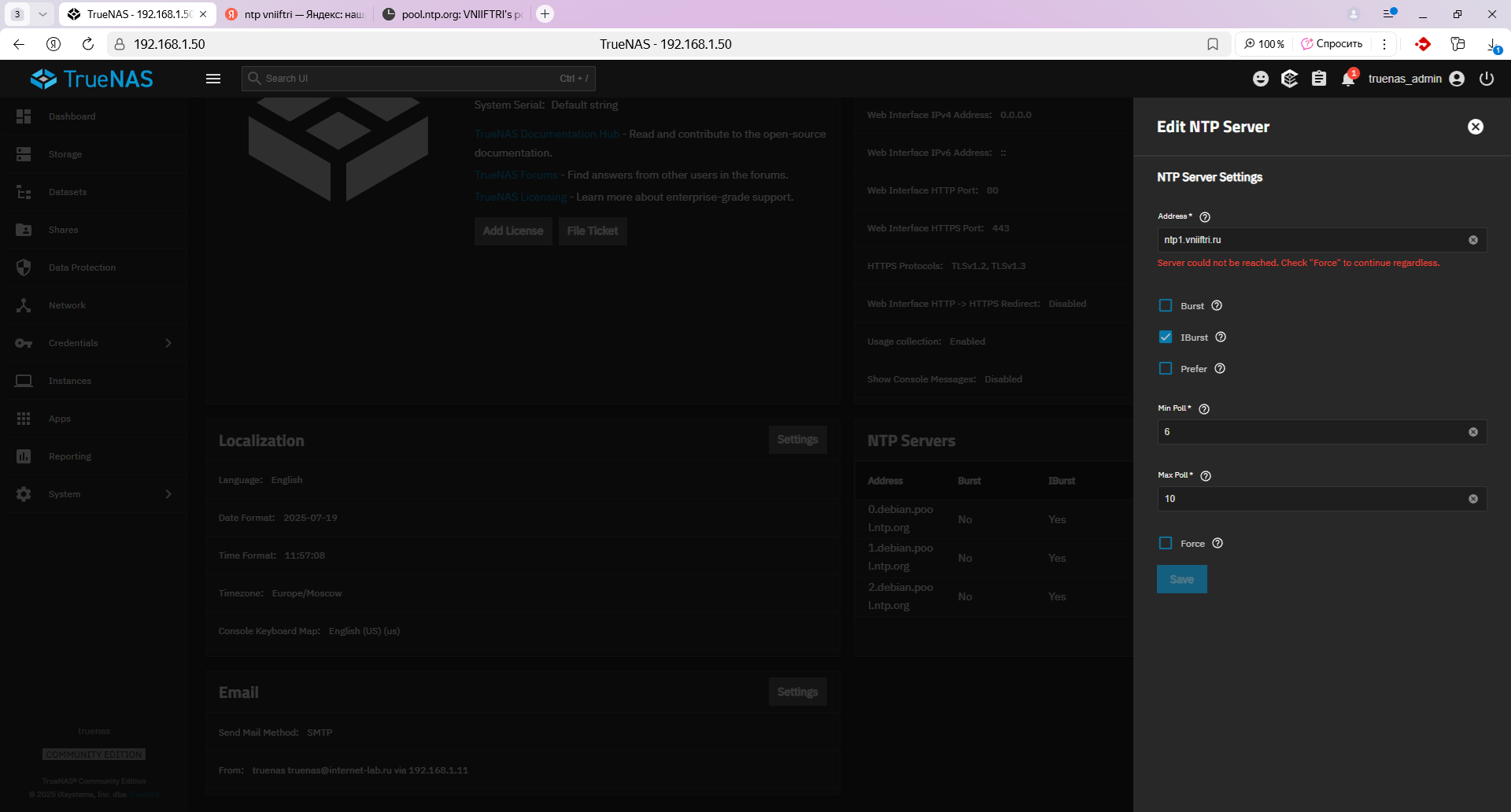Open the Shares sidebar icon
Screen dimensions: 1511x812
click(24, 230)
